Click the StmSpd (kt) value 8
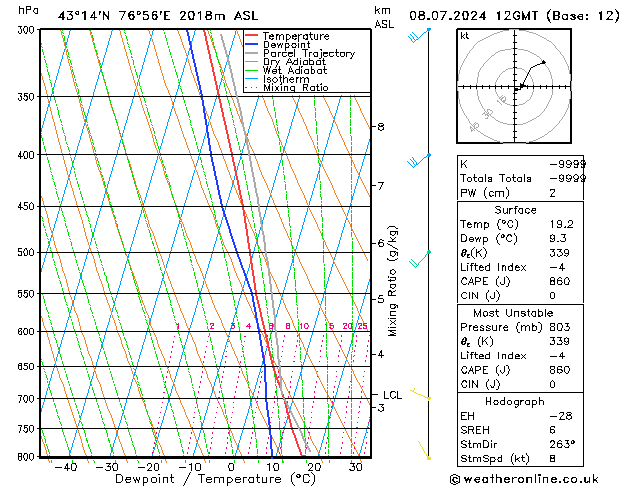Image resolution: width=629 pixels, height=486 pixels. 552,458
